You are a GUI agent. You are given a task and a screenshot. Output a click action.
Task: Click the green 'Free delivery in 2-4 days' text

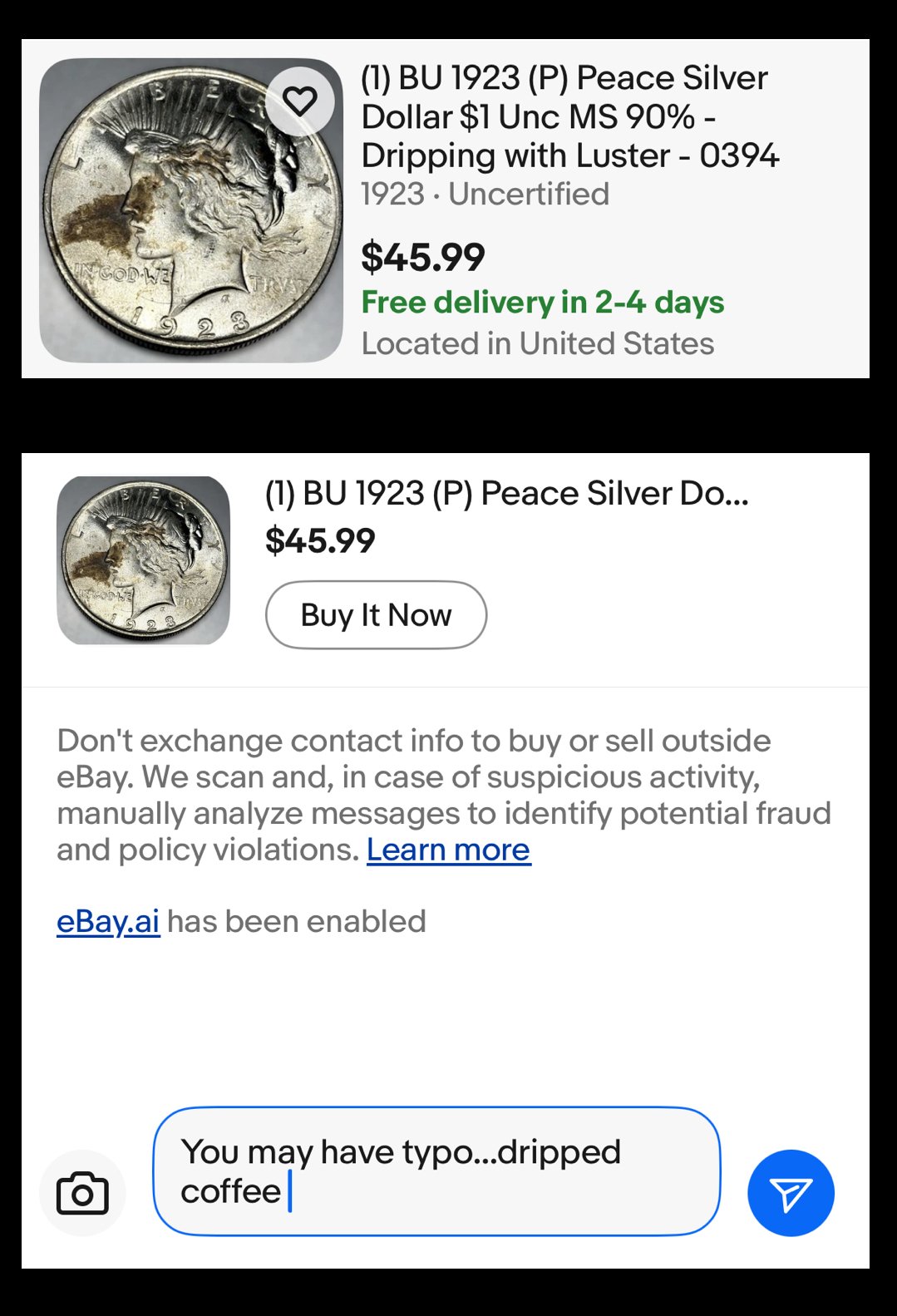[542, 302]
